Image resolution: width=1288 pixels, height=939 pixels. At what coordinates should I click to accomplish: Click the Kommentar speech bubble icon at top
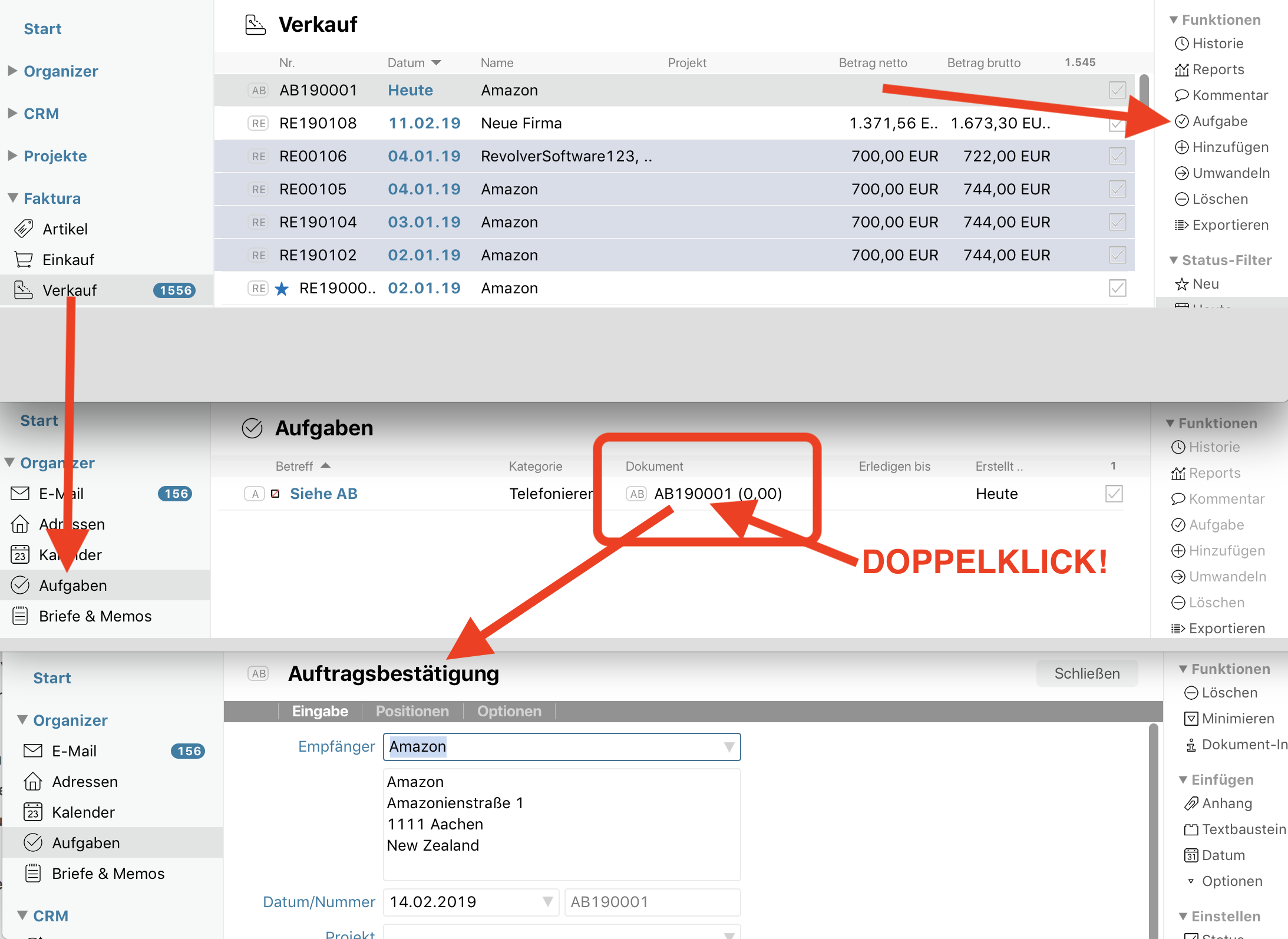coord(1181,95)
